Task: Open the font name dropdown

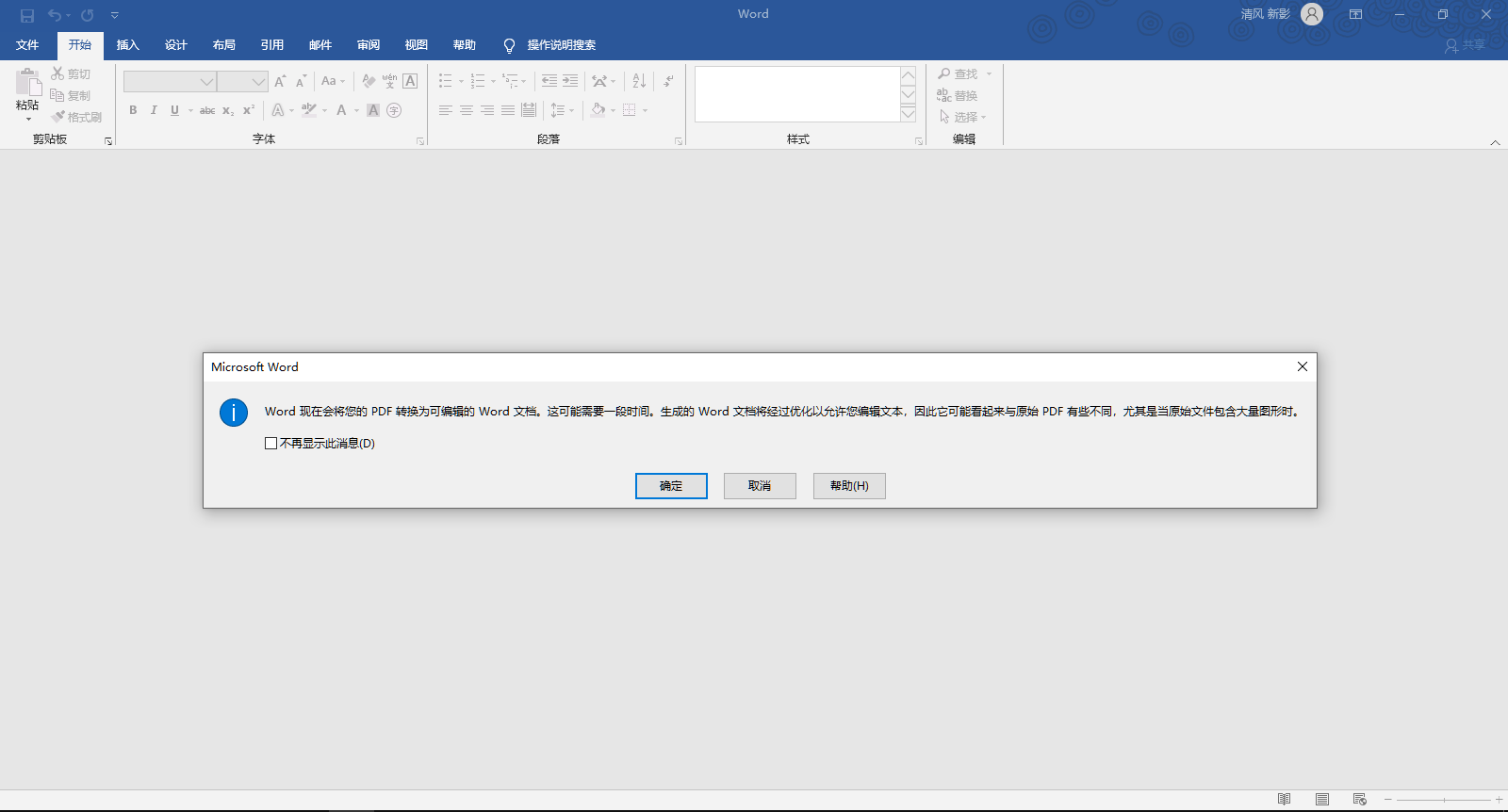Action: point(206,82)
